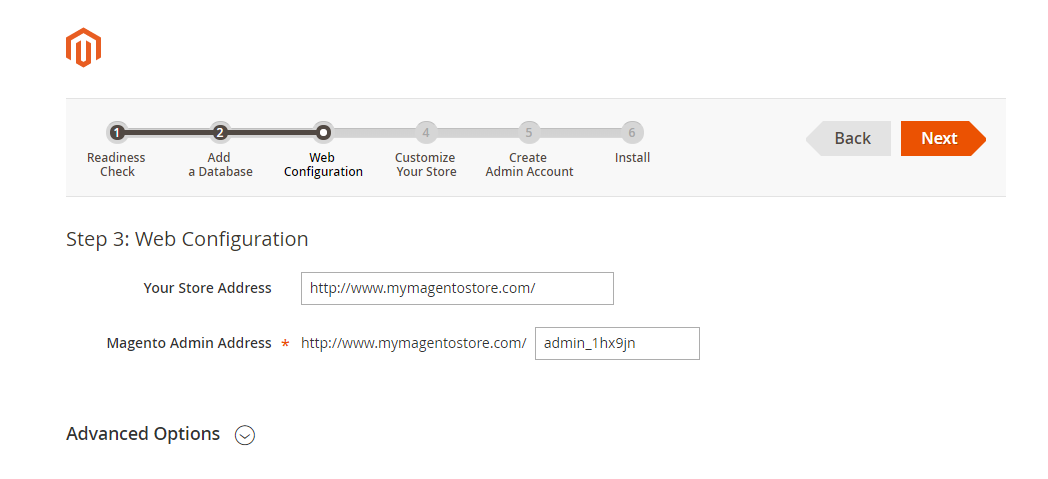The image size is (1048, 479).
Task: Focus the admin path field containing admin_1hx9jn
Action: pos(617,343)
